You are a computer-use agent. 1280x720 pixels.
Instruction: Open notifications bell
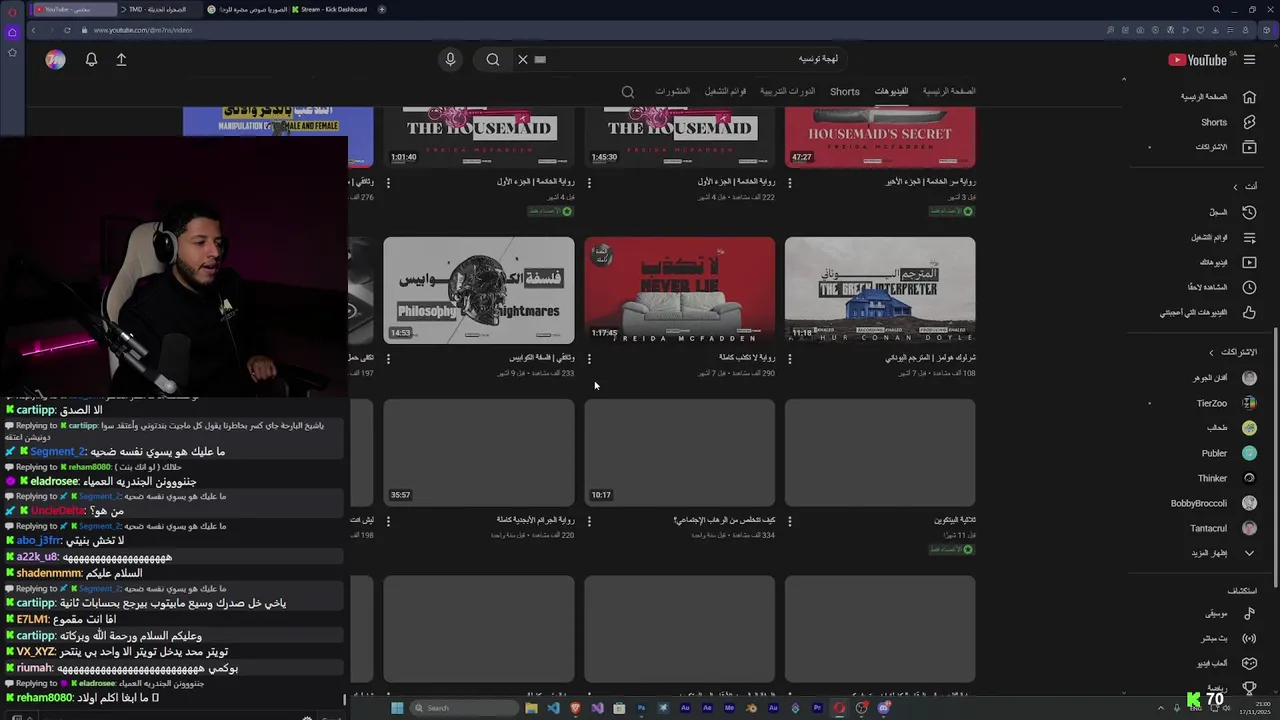[x=91, y=60]
